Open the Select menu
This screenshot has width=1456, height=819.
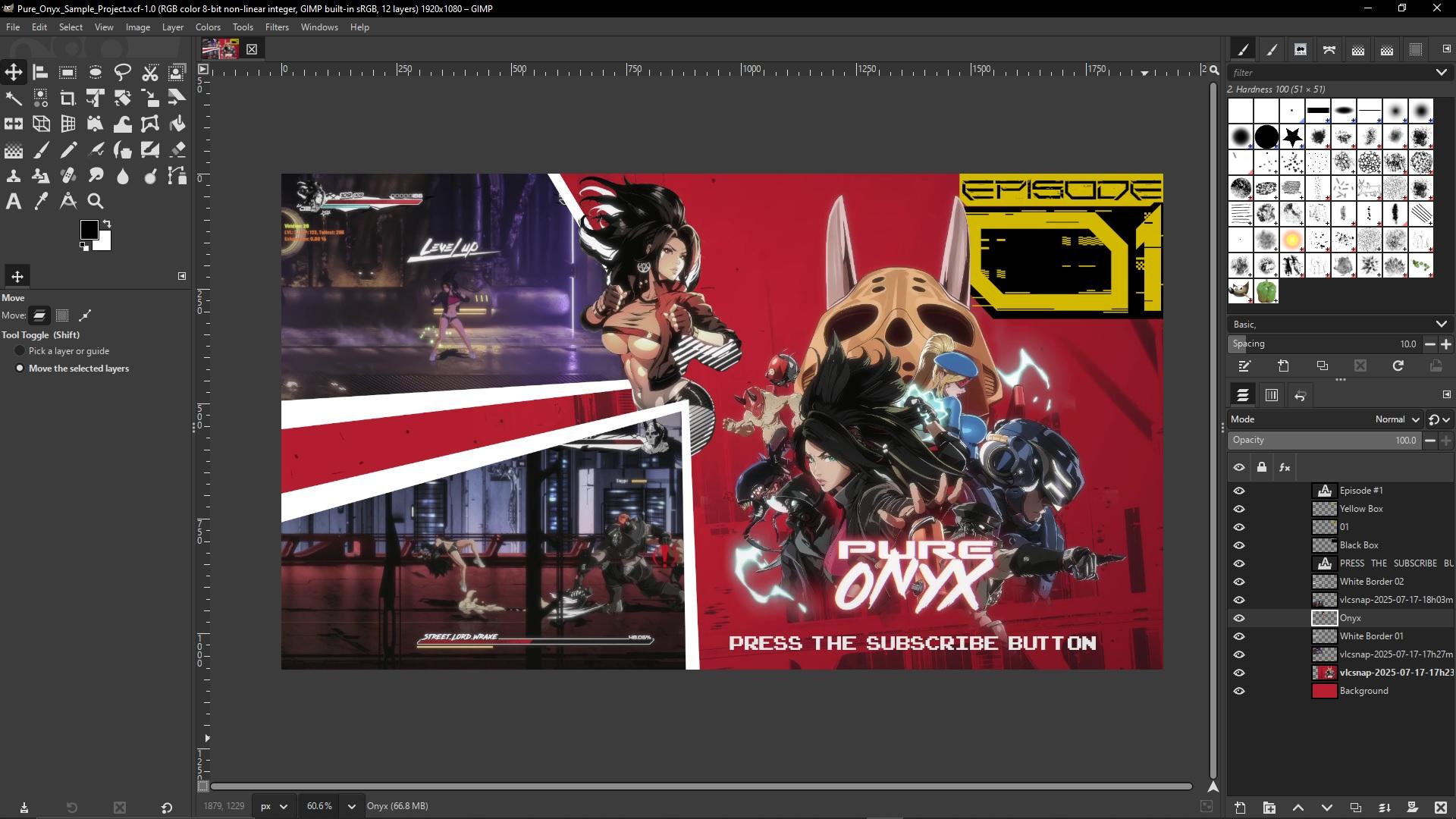(71, 27)
